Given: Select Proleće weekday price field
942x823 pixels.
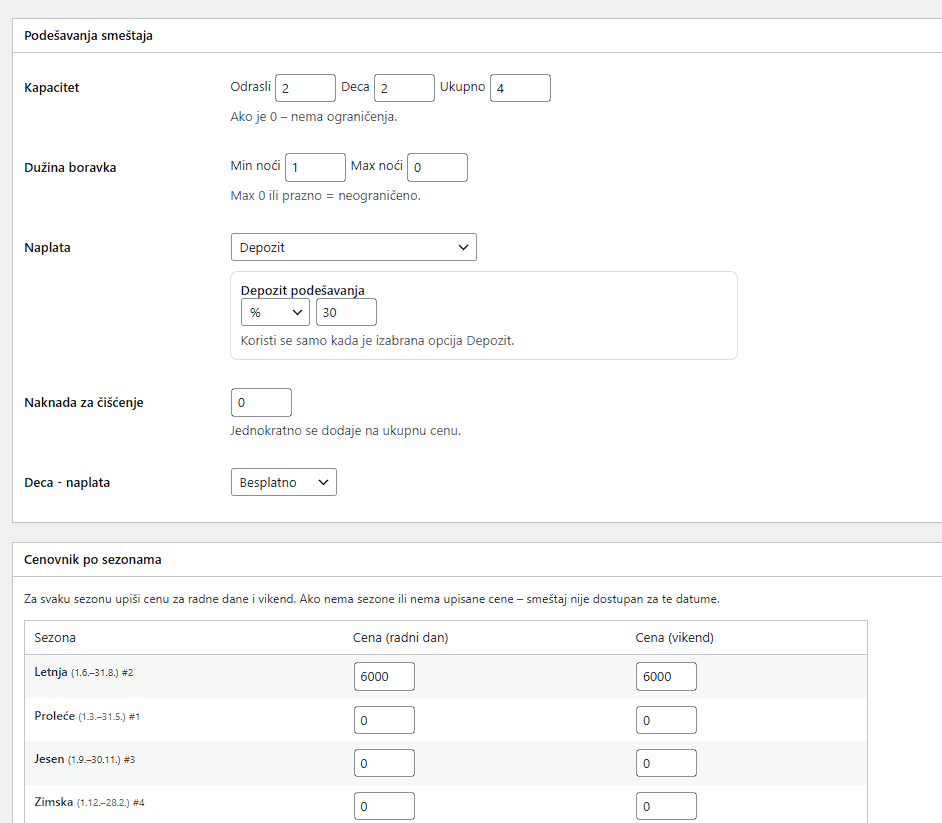Looking at the screenshot, I should 384,720.
